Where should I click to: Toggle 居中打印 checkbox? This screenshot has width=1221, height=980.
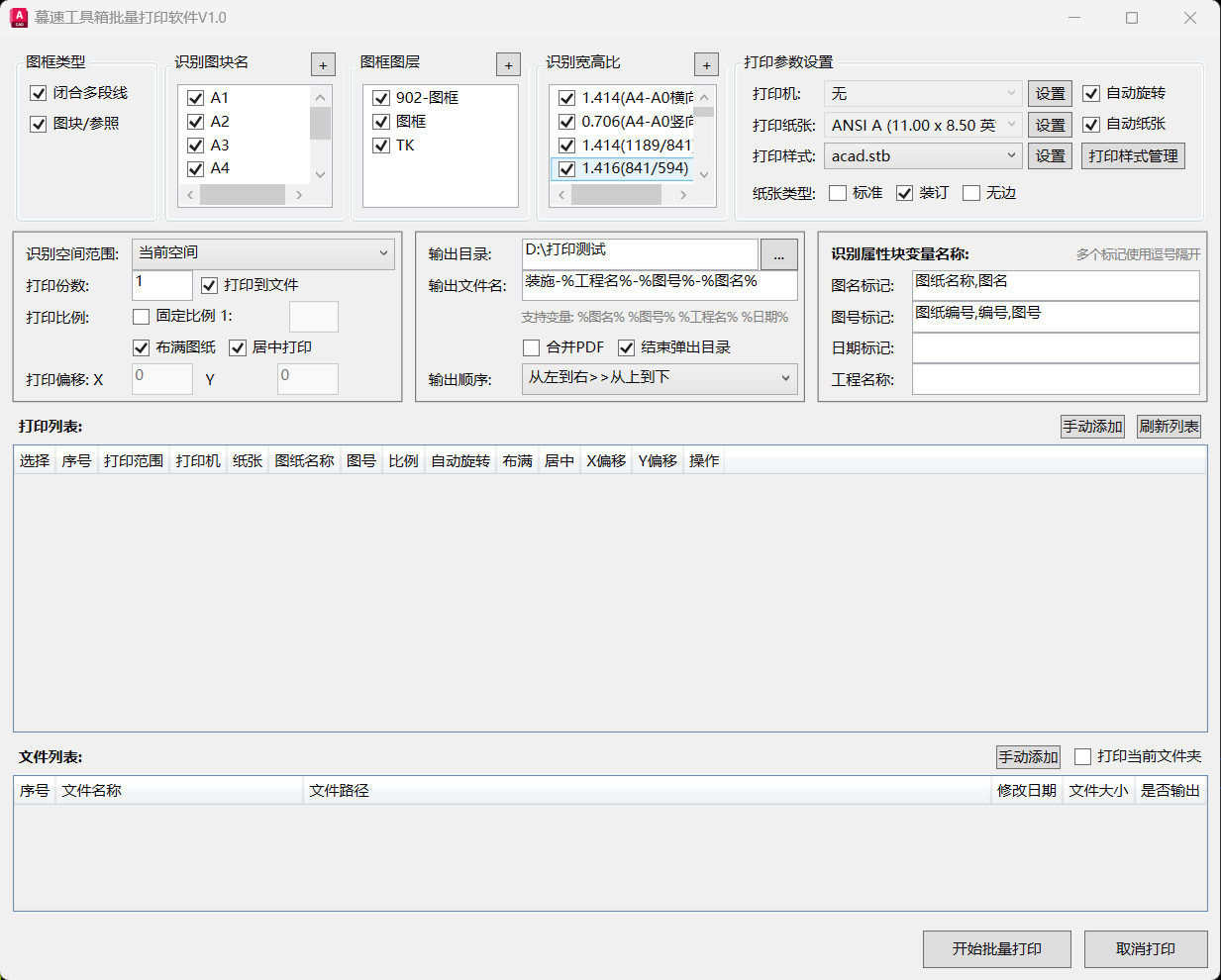click(238, 347)
